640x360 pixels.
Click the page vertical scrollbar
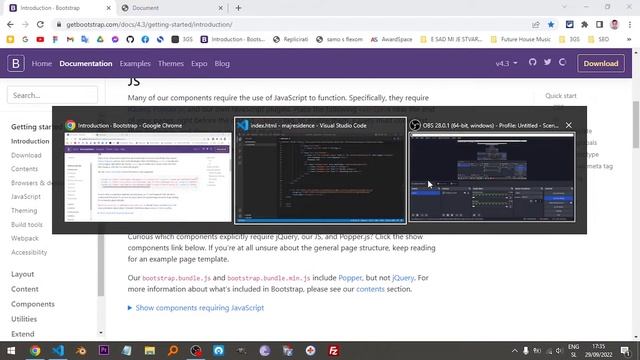636,124
